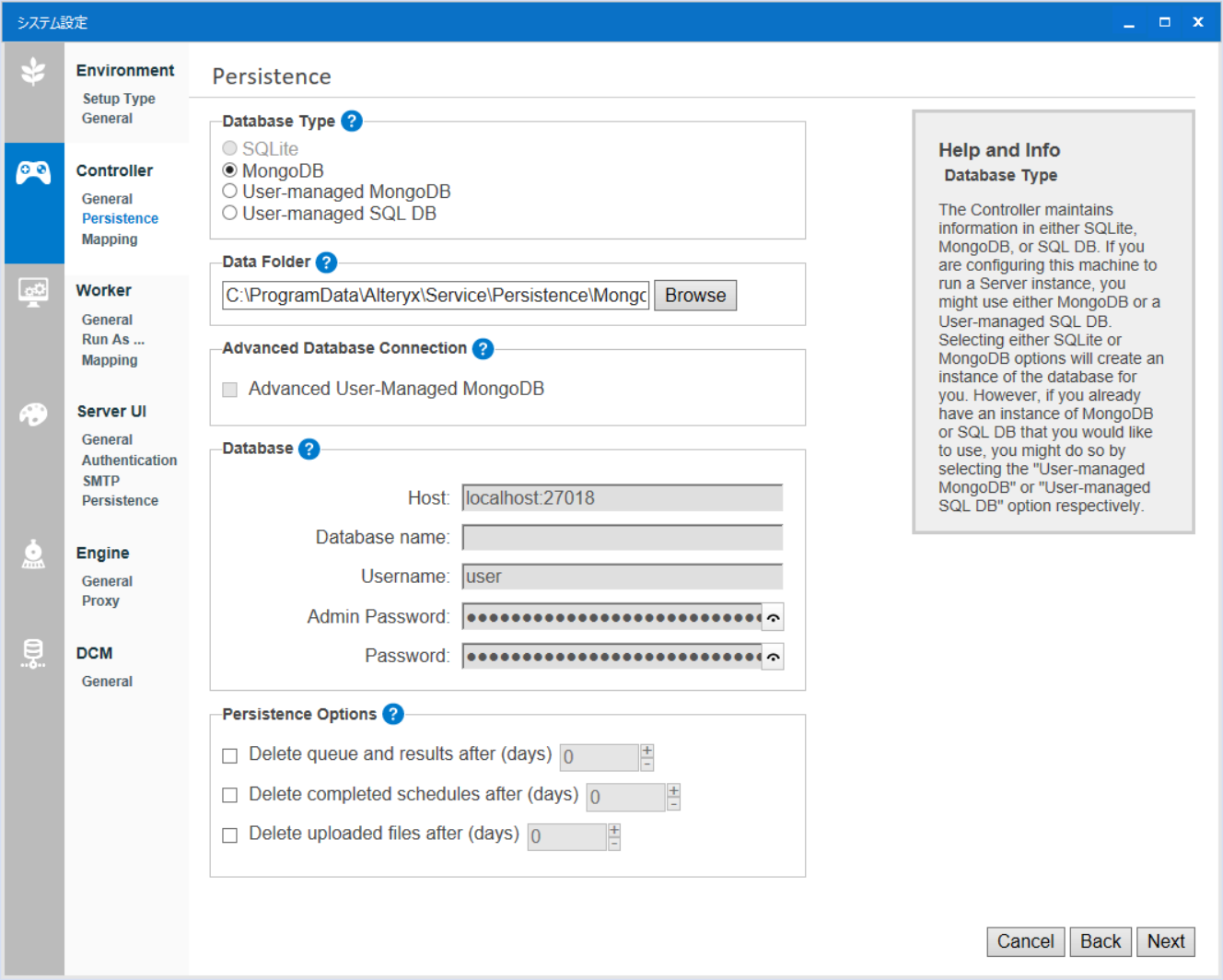Open the Setup Type page under Environment

click(120, 99)
